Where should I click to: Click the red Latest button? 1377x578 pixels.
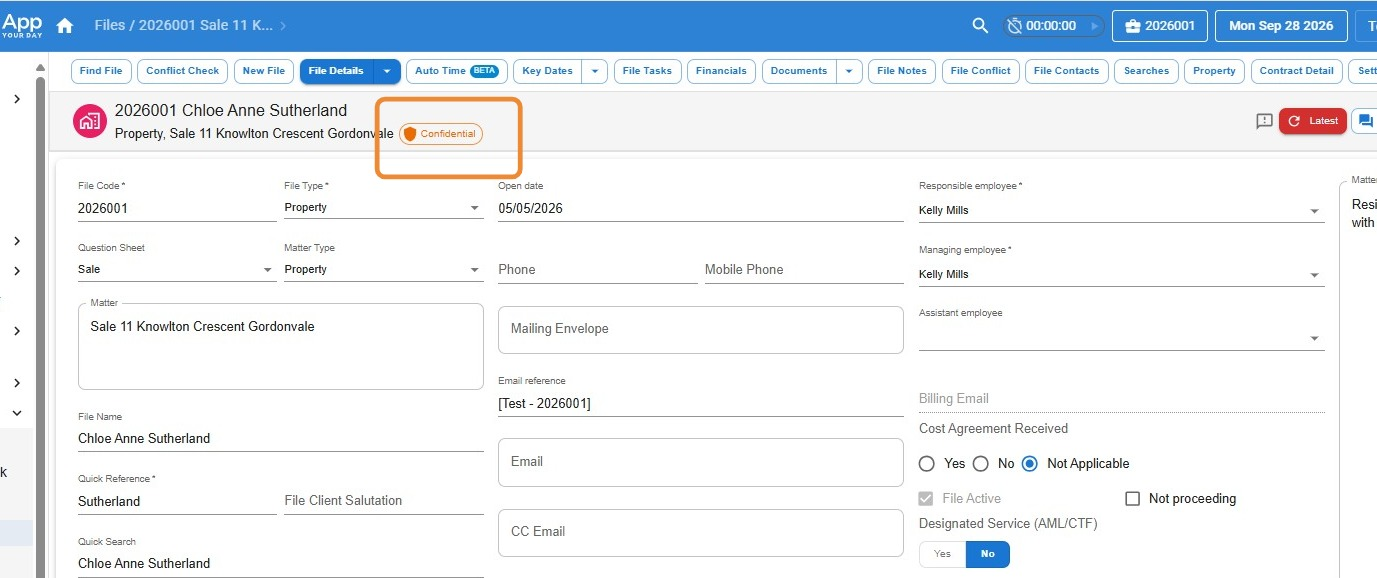1313,121
